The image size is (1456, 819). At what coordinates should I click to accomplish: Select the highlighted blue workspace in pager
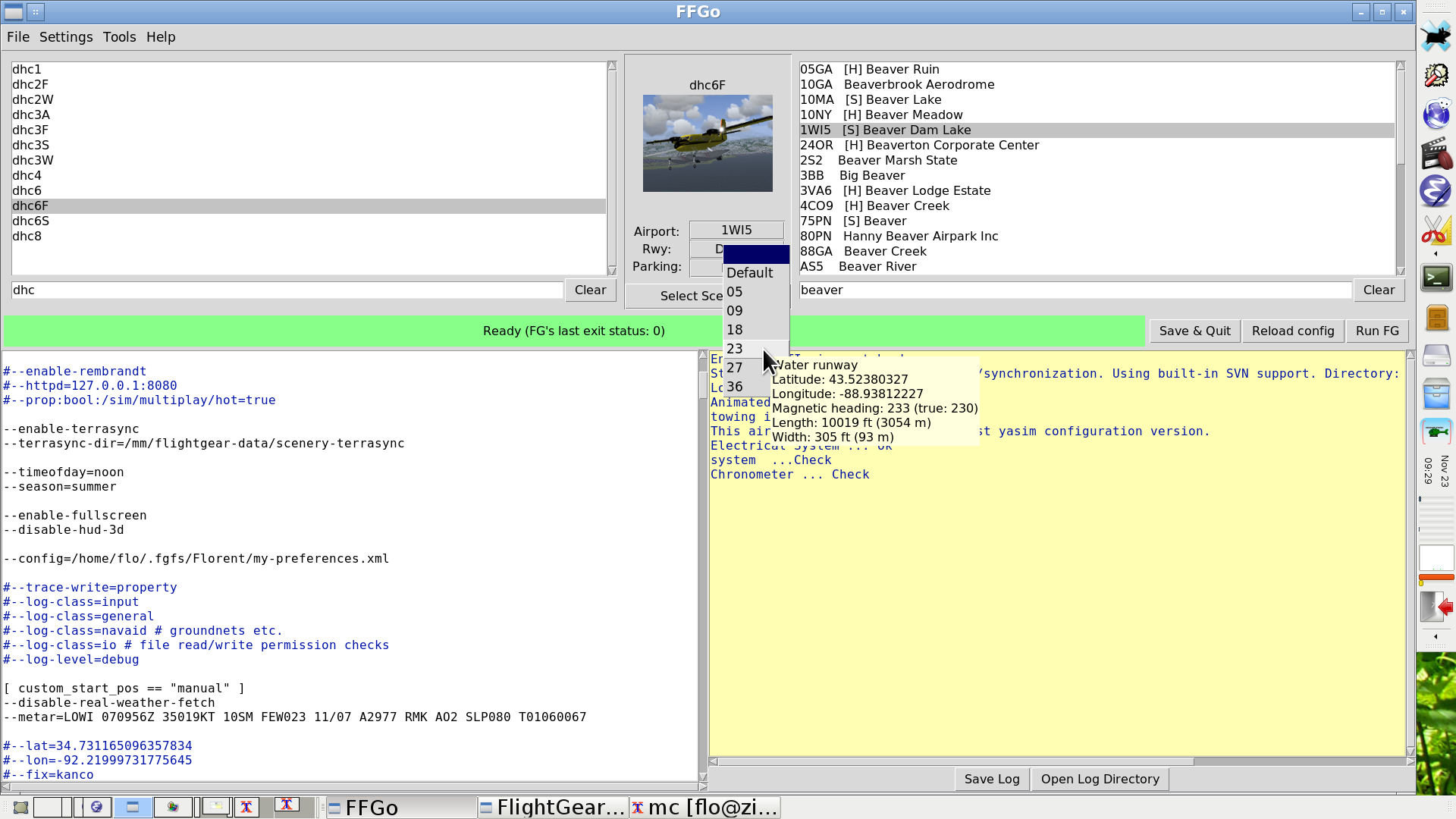click(x=133, y=807)
